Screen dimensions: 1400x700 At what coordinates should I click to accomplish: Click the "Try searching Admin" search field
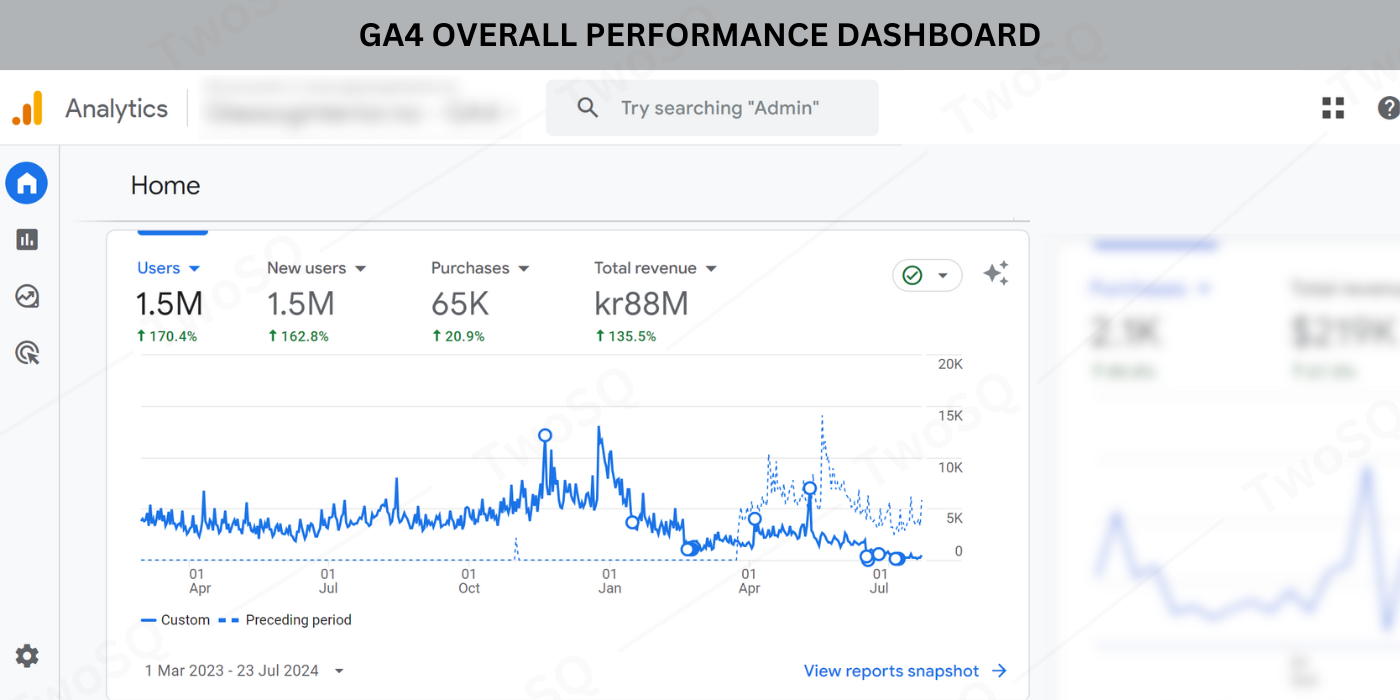coord(720,108)
